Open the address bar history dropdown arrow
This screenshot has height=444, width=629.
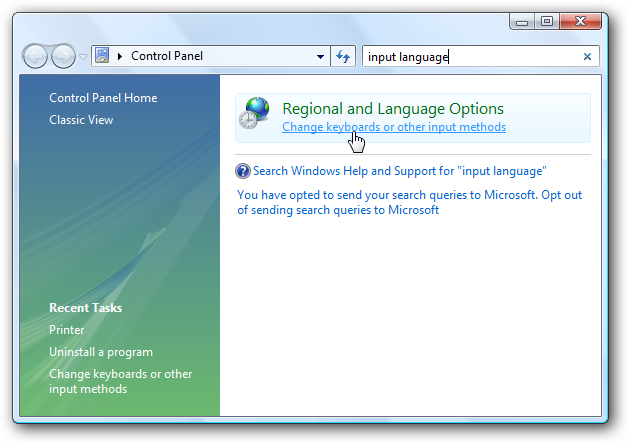pyautogui.click(x=320, y=57)
